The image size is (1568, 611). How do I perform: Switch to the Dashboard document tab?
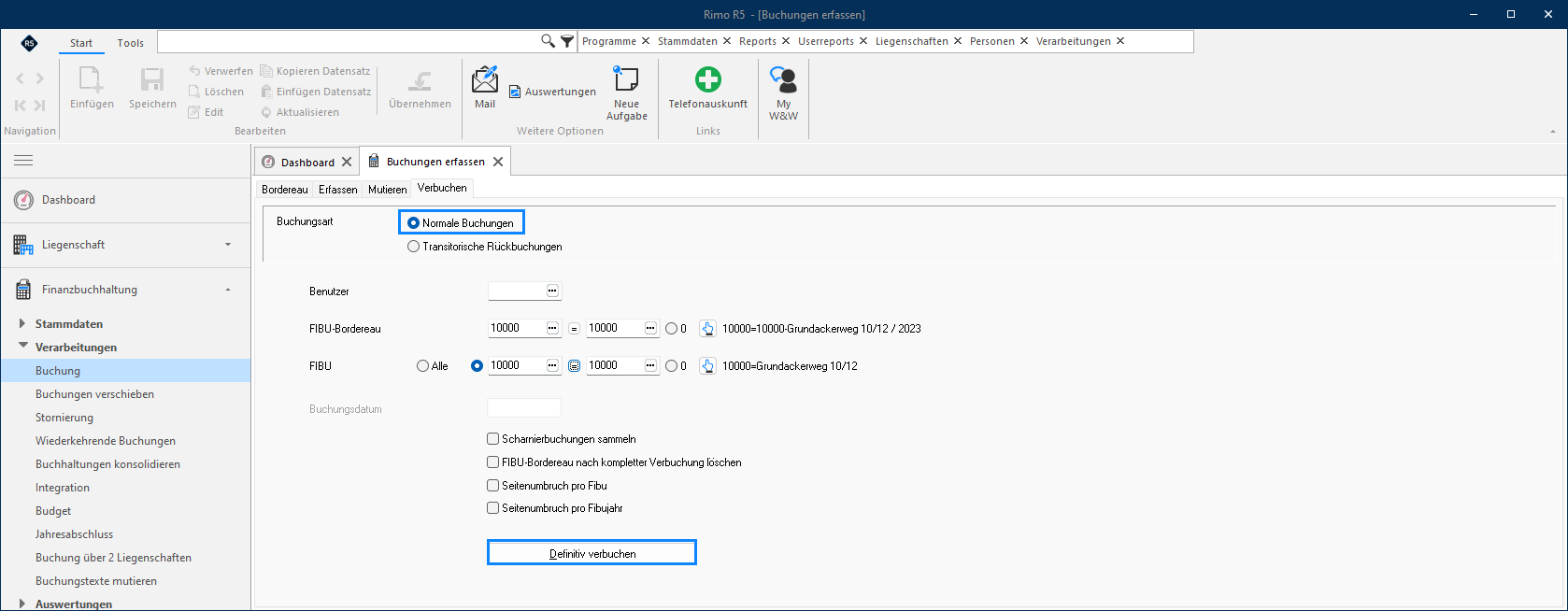307,162
